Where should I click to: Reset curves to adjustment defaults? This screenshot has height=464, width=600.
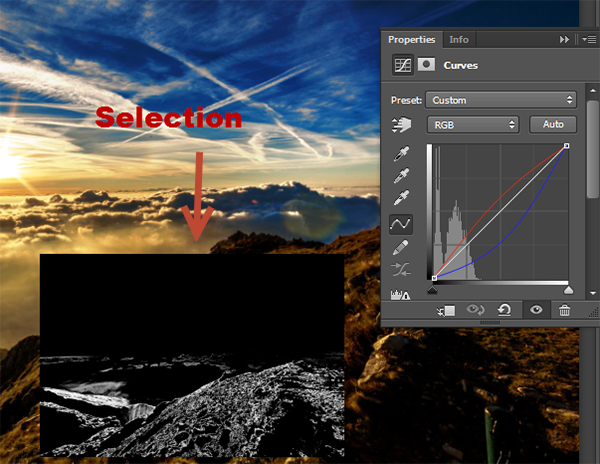[505, 310]
